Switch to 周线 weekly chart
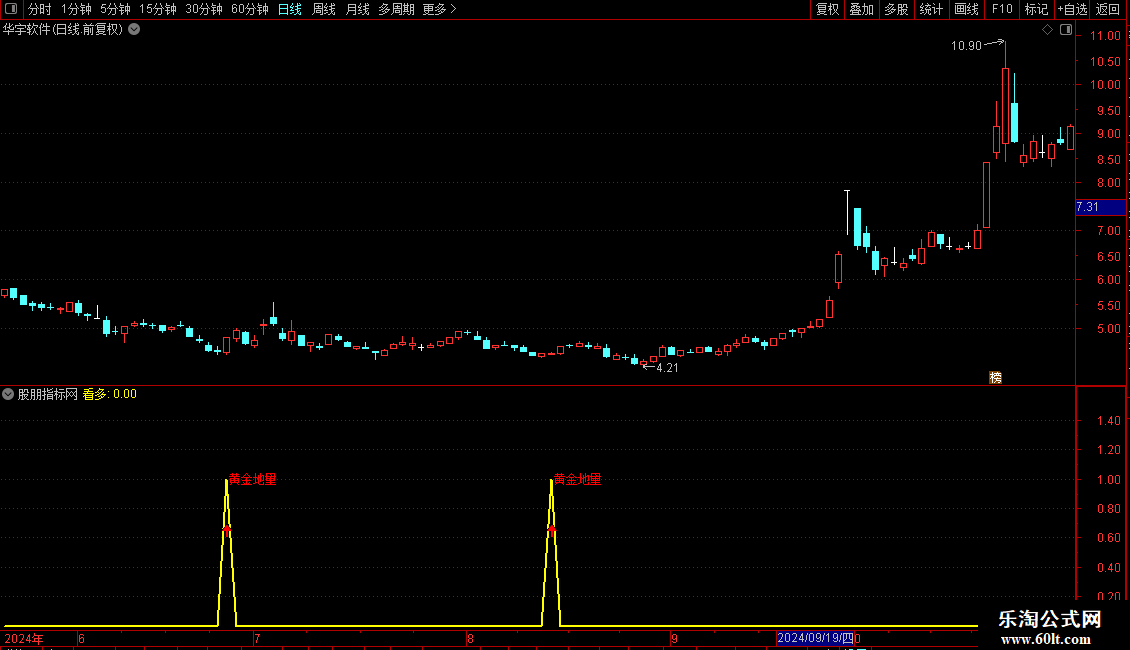 coord(324,9)
